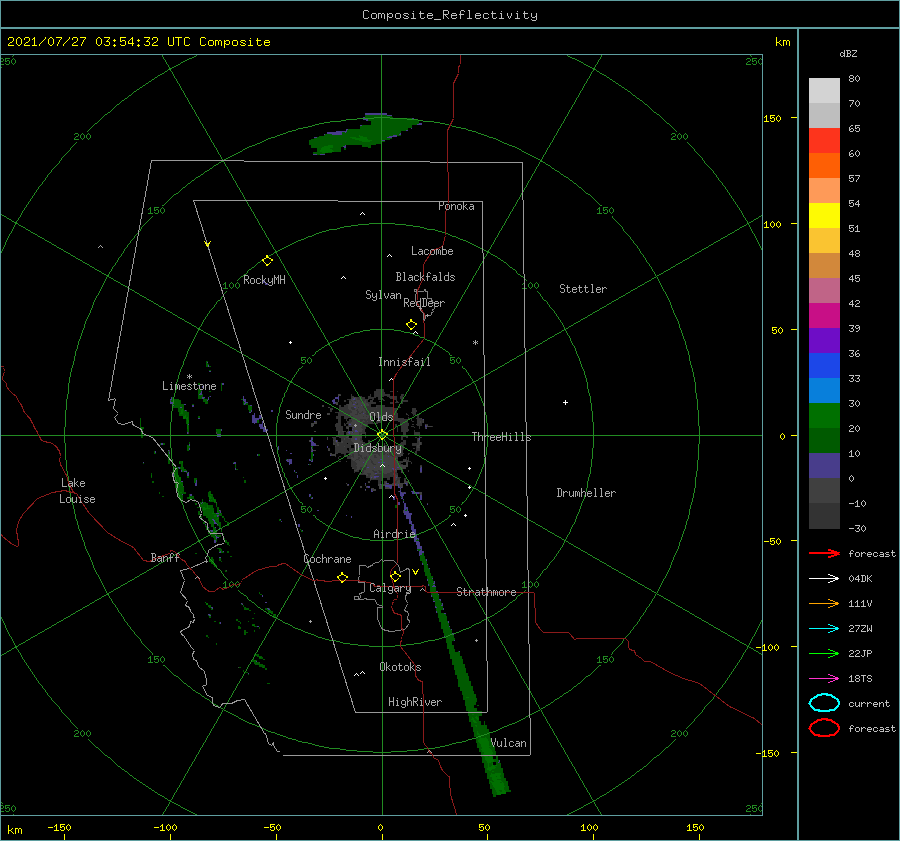Click the yellow diamond marker below Cochrane
The image size is (900, 841).
tap(342, 578)
